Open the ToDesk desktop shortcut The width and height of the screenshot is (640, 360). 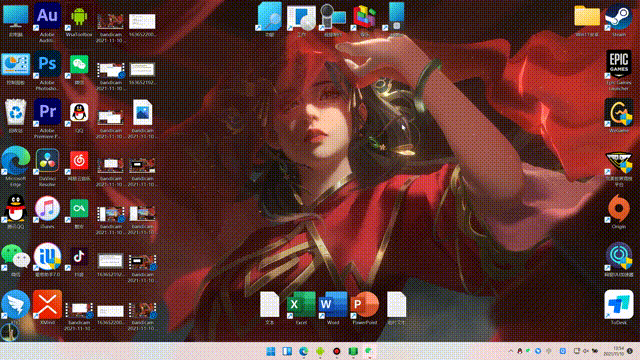pos(619,304)
